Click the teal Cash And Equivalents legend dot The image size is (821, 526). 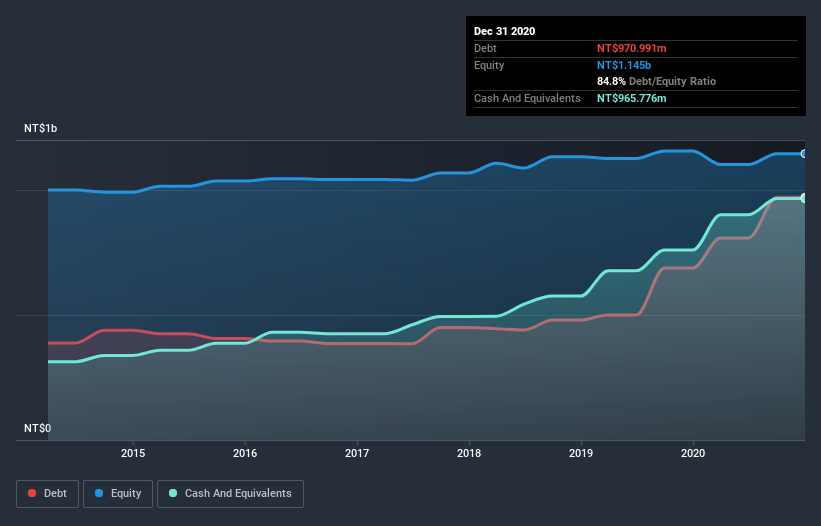tap(173, 493)
